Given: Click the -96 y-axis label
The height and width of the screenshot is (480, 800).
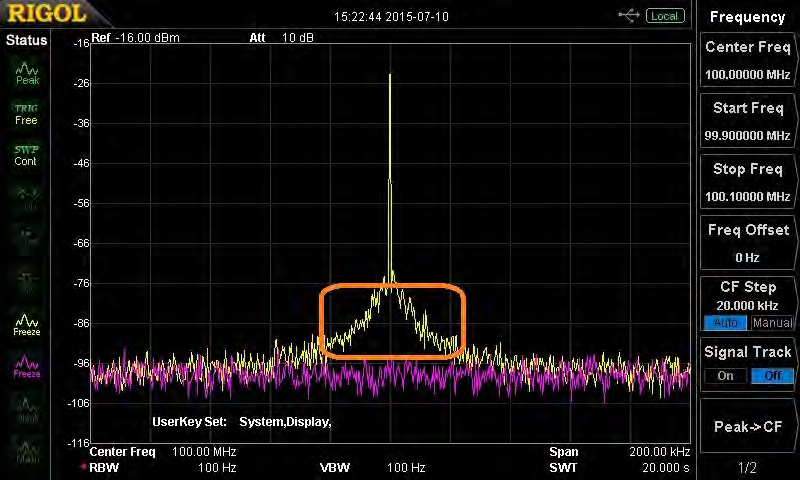Looking at the screenshot, I should tap(82, 363).
